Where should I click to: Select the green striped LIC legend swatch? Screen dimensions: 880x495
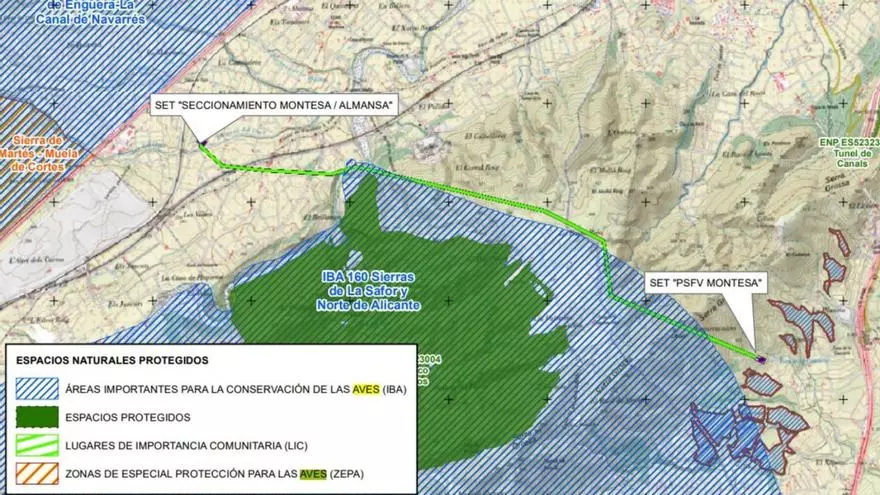coord(37,444)
